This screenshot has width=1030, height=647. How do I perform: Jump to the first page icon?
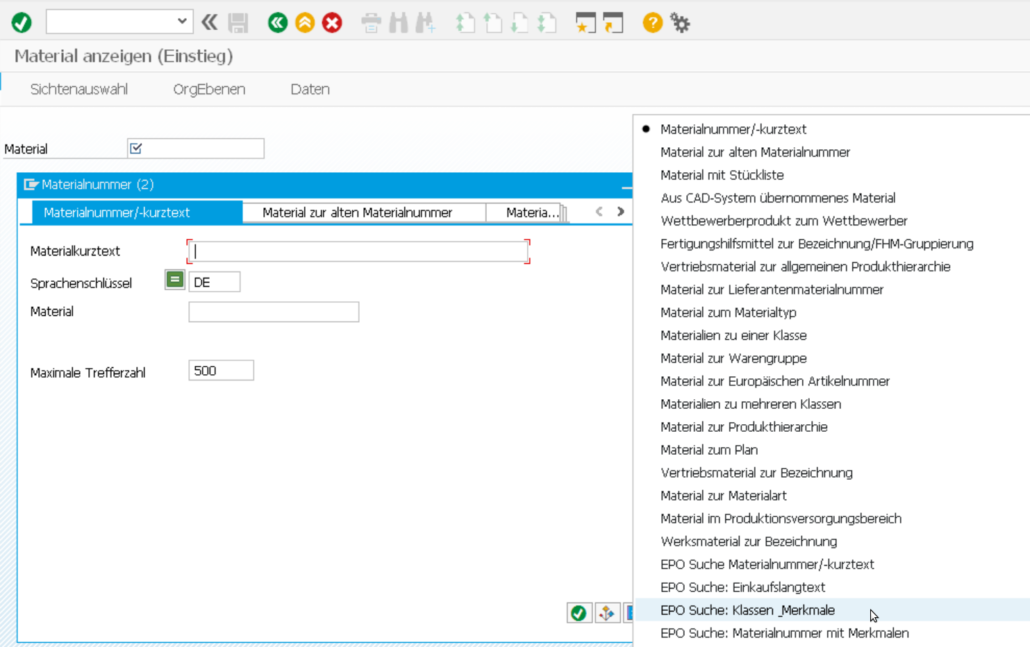[465, 23]
